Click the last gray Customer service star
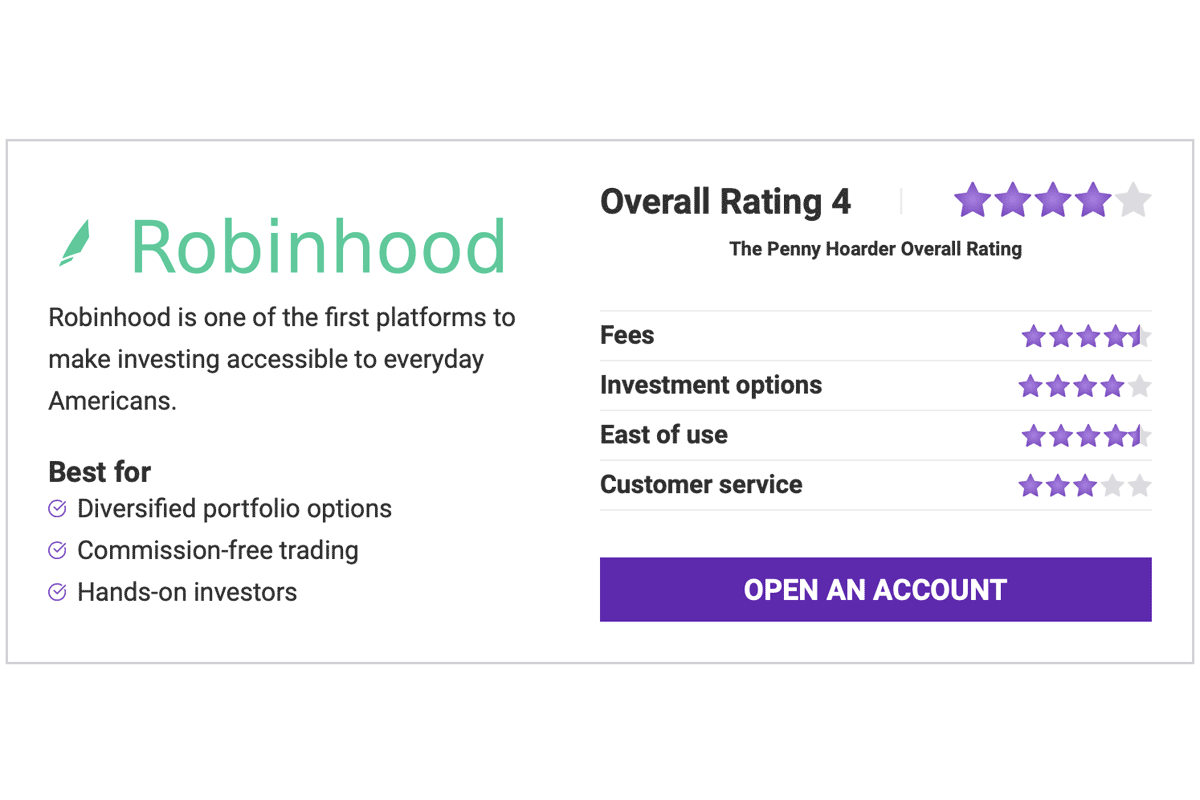 (1139, 486)
